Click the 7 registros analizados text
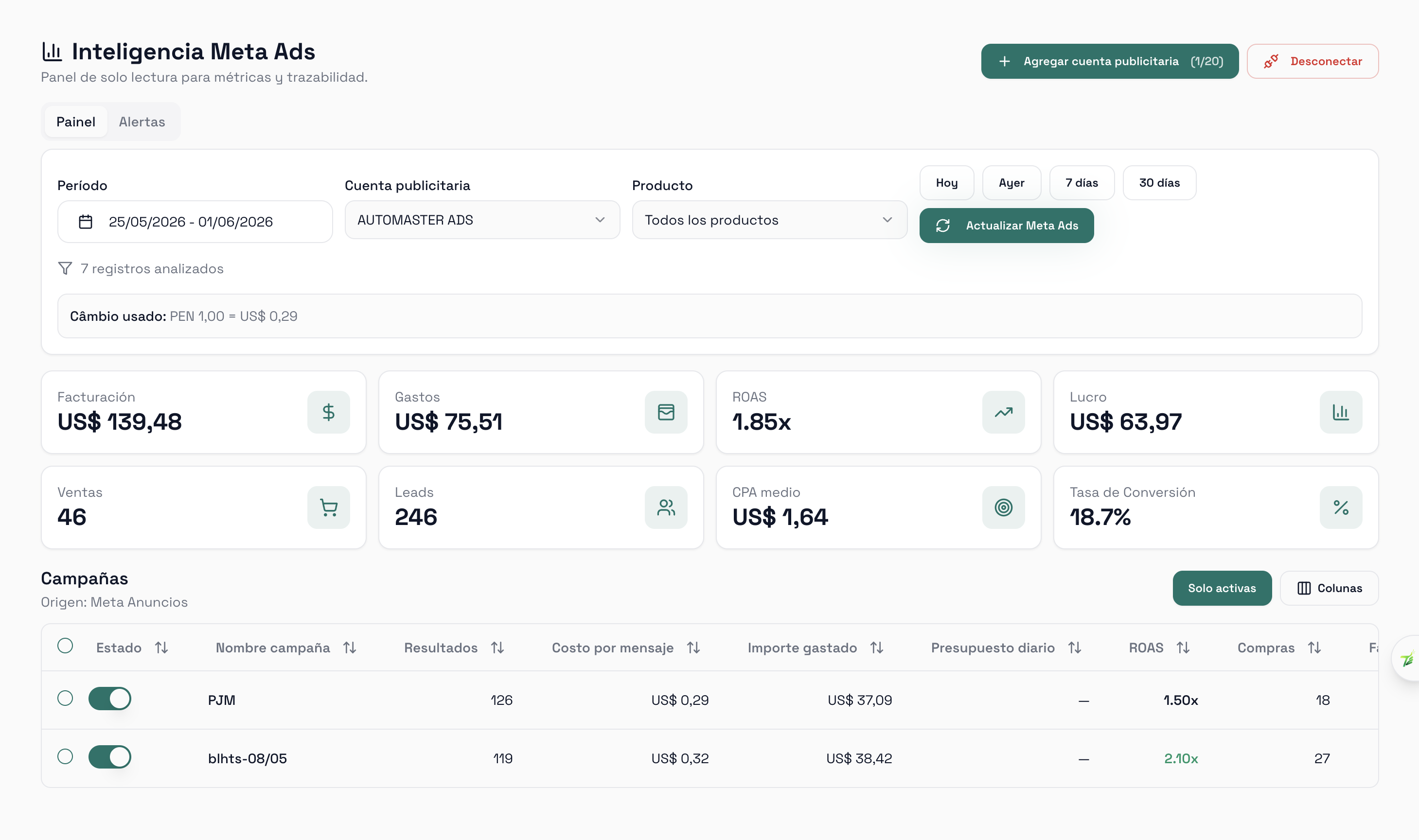Viewport: 1419px width, 840px height. click(152, 268)
